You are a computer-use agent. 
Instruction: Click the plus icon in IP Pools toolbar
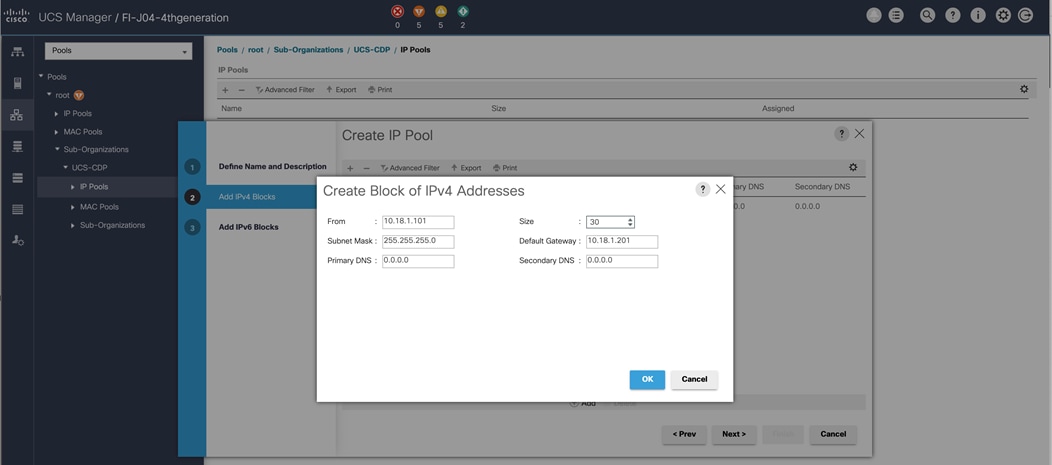point(225,90)
